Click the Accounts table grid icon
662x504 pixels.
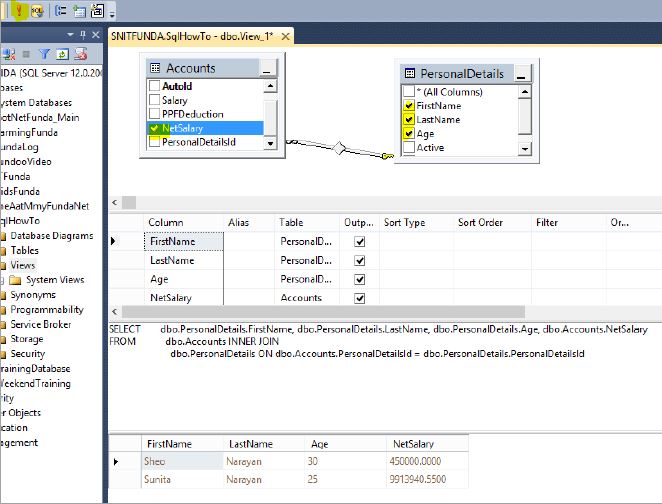(x=155, y=68)
